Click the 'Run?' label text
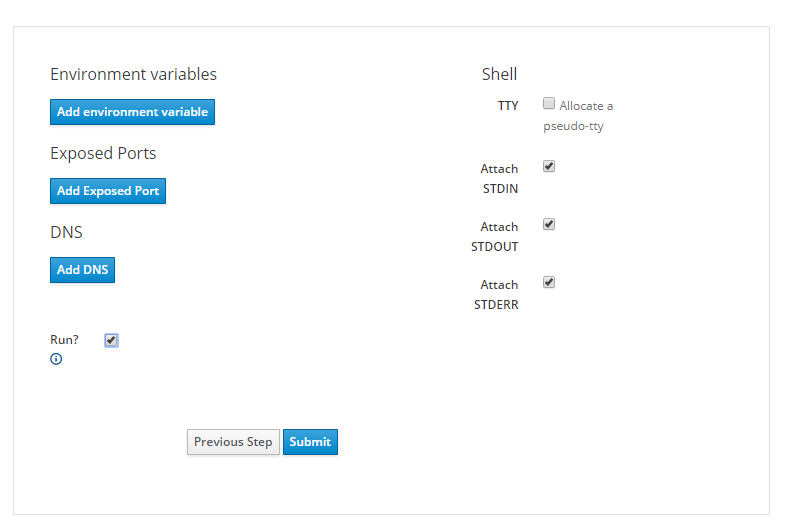 click(x=64, y=340)
